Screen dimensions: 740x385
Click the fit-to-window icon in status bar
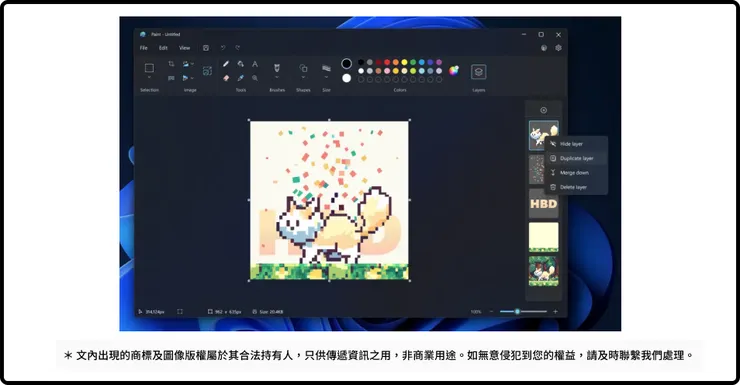(x=180, y=311)
